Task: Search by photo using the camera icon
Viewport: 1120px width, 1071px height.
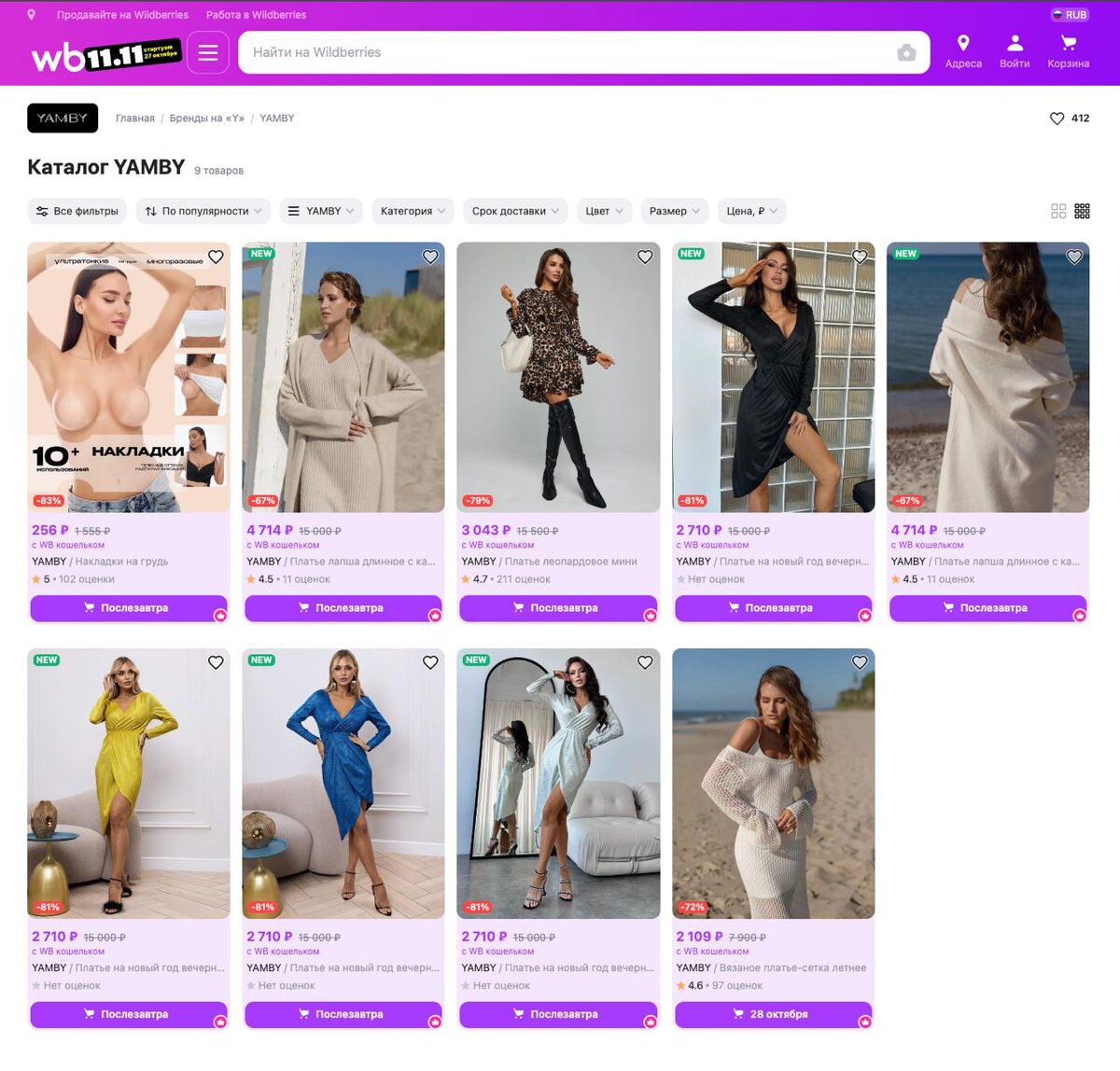Action: tap(906, 53)
